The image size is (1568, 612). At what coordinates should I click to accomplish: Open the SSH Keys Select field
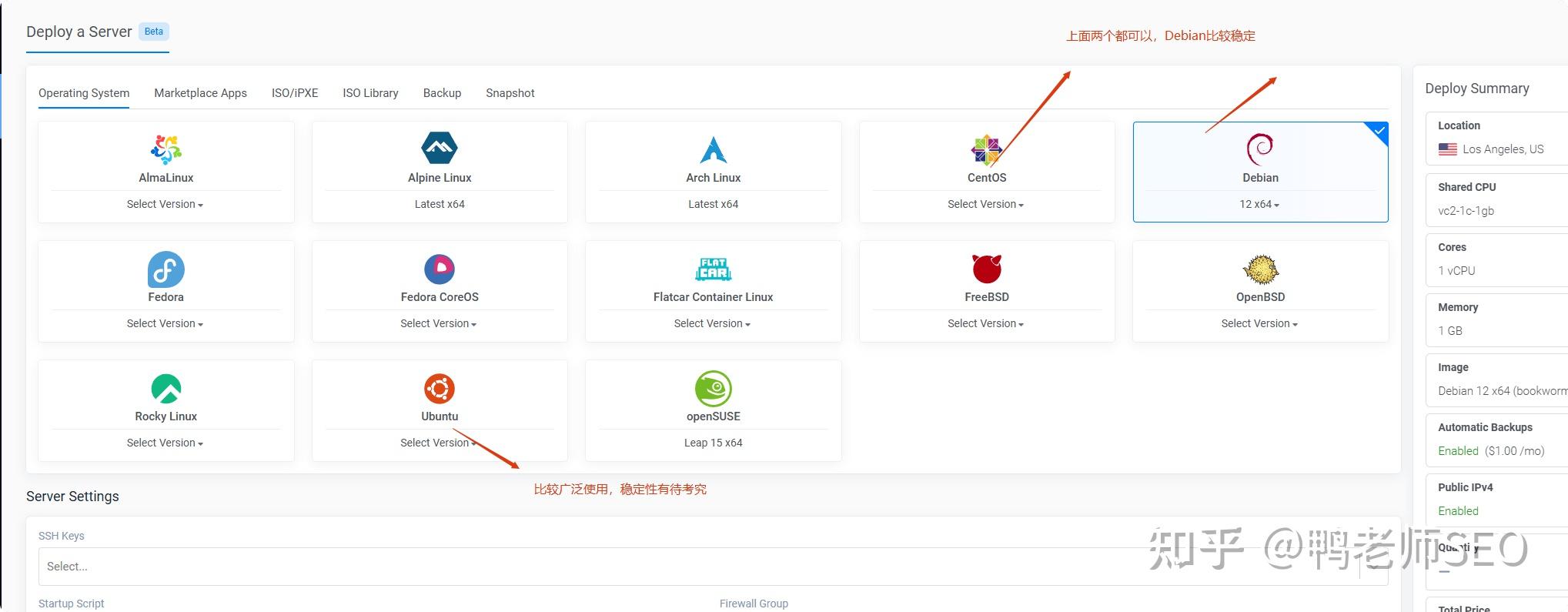click(x=713, y=567)
